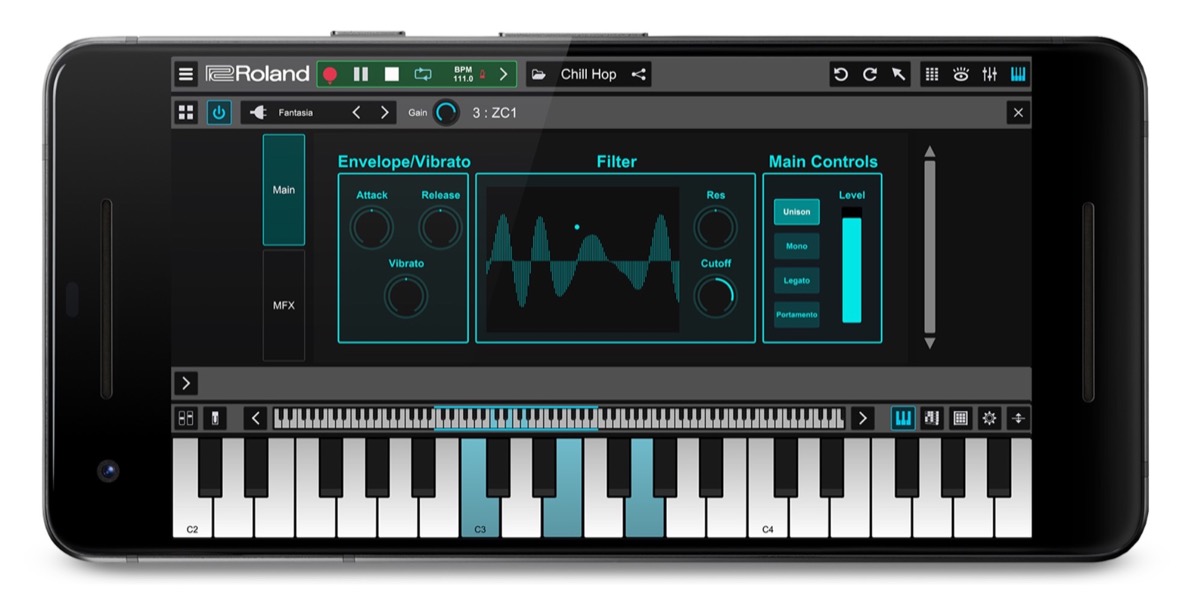Shift the keyboard range left
The height and width of the screenshot is (606, 1200).
pos(256,418)
